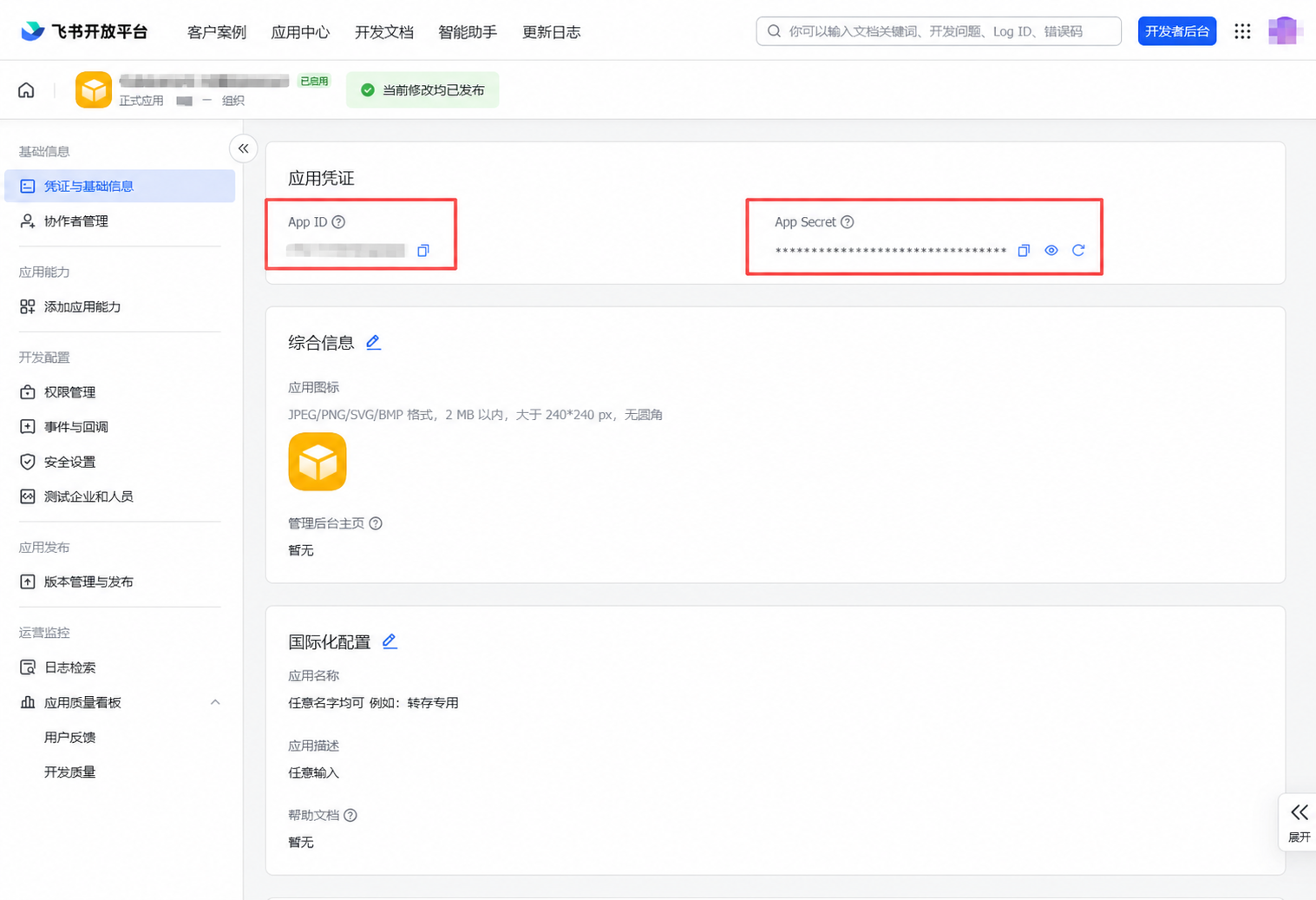Copy the App ID value
Viewport: 1316px width, 900px height.
point(423,251)
